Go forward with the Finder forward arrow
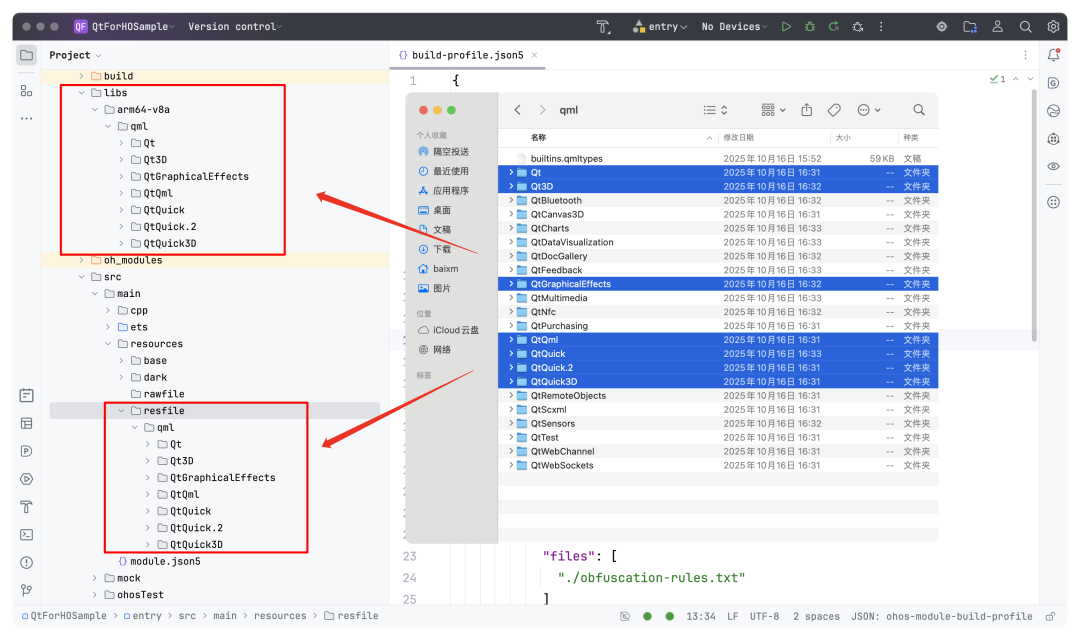 (543, 110)
